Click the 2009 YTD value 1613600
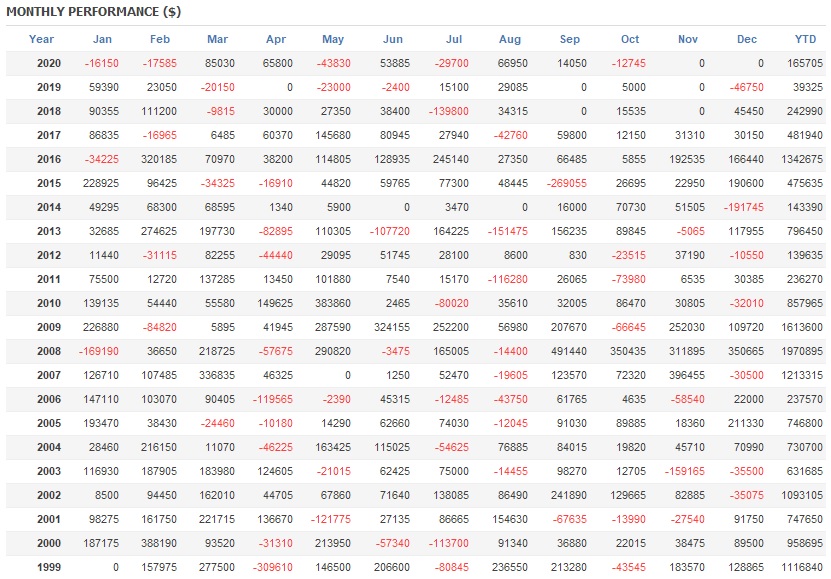 click(x=802, y=327)
